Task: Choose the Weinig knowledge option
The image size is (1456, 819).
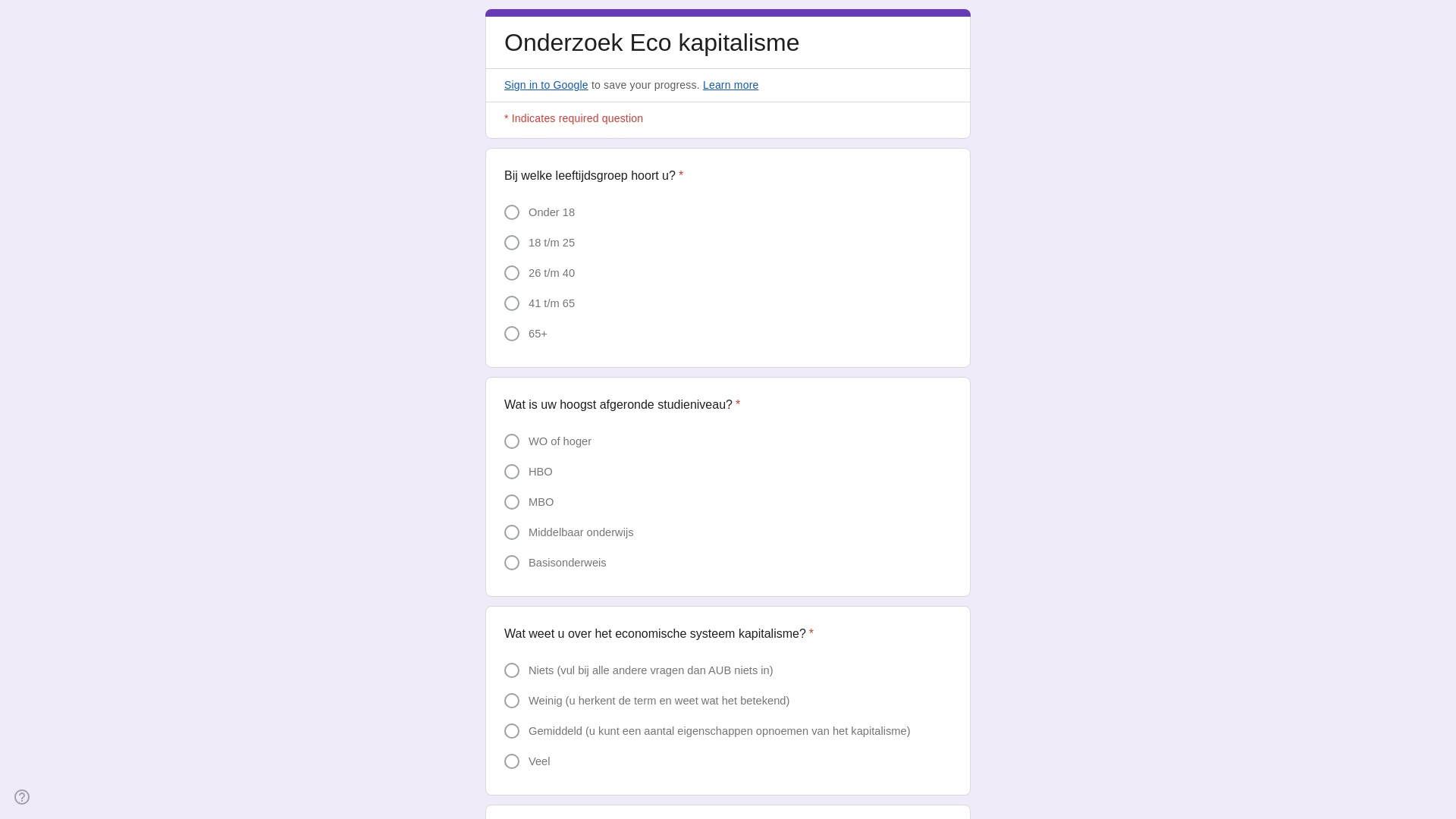Action: (x=512, y=701)
